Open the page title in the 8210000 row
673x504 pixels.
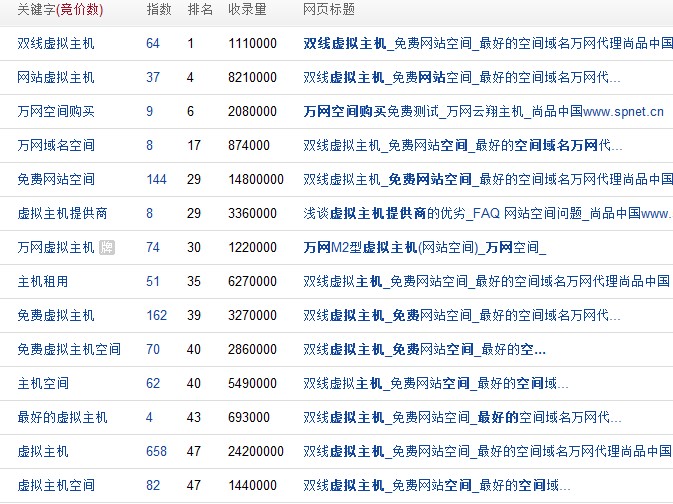pos(461,77)
